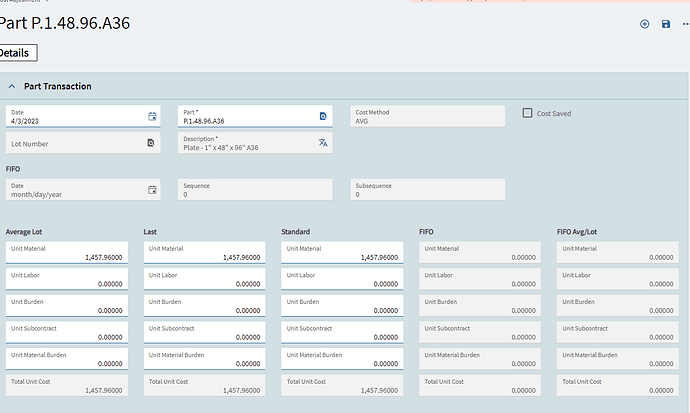
Task: Click the FIFO Subsequence field
Action: [428, 190]
